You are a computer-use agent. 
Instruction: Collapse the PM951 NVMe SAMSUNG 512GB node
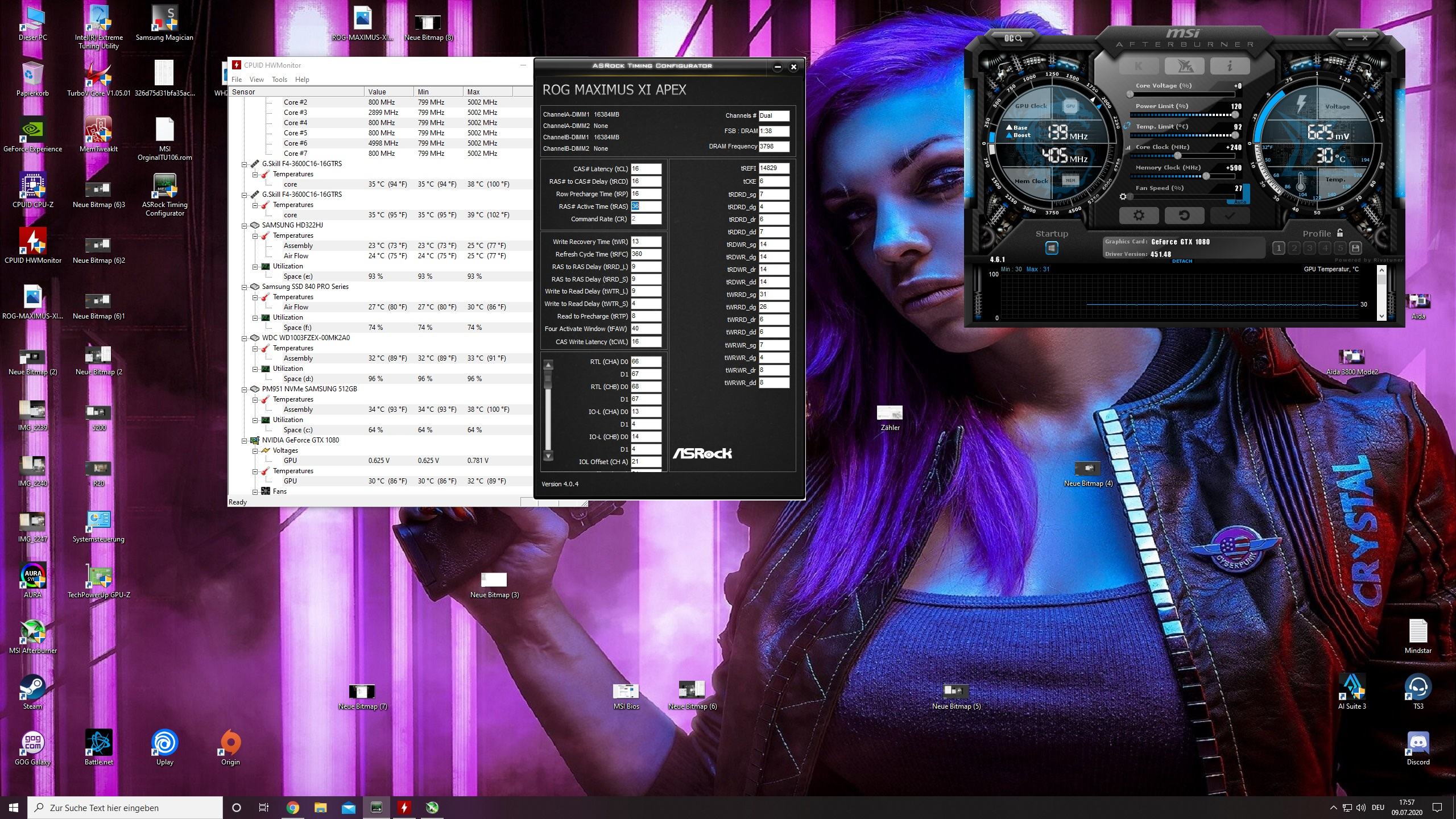pos(245,389)
